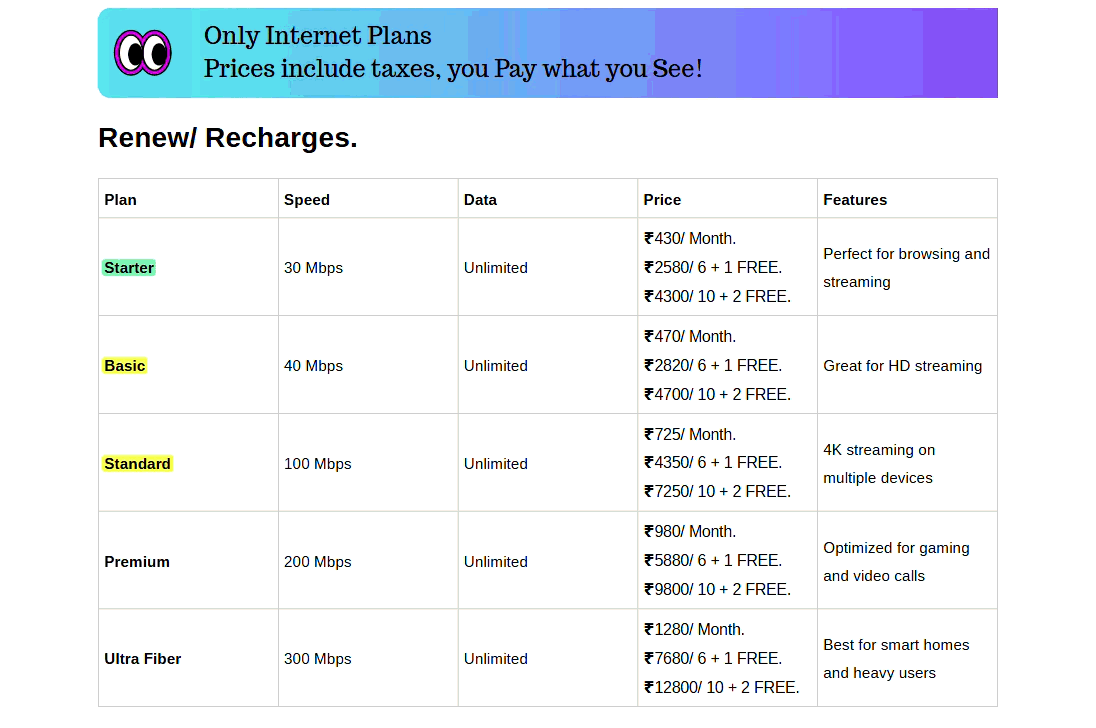Select the green-highlighted Starter plan

click(x=129, y=268)
